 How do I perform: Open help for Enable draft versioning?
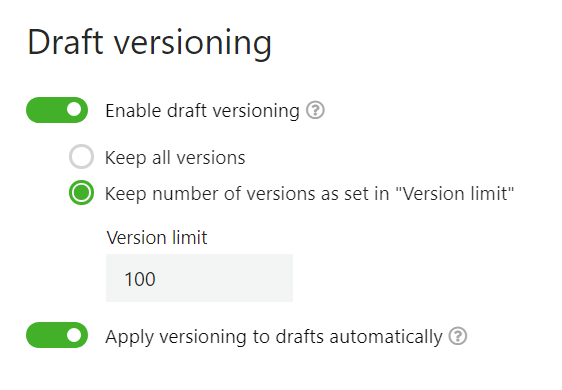coord(315,110)
